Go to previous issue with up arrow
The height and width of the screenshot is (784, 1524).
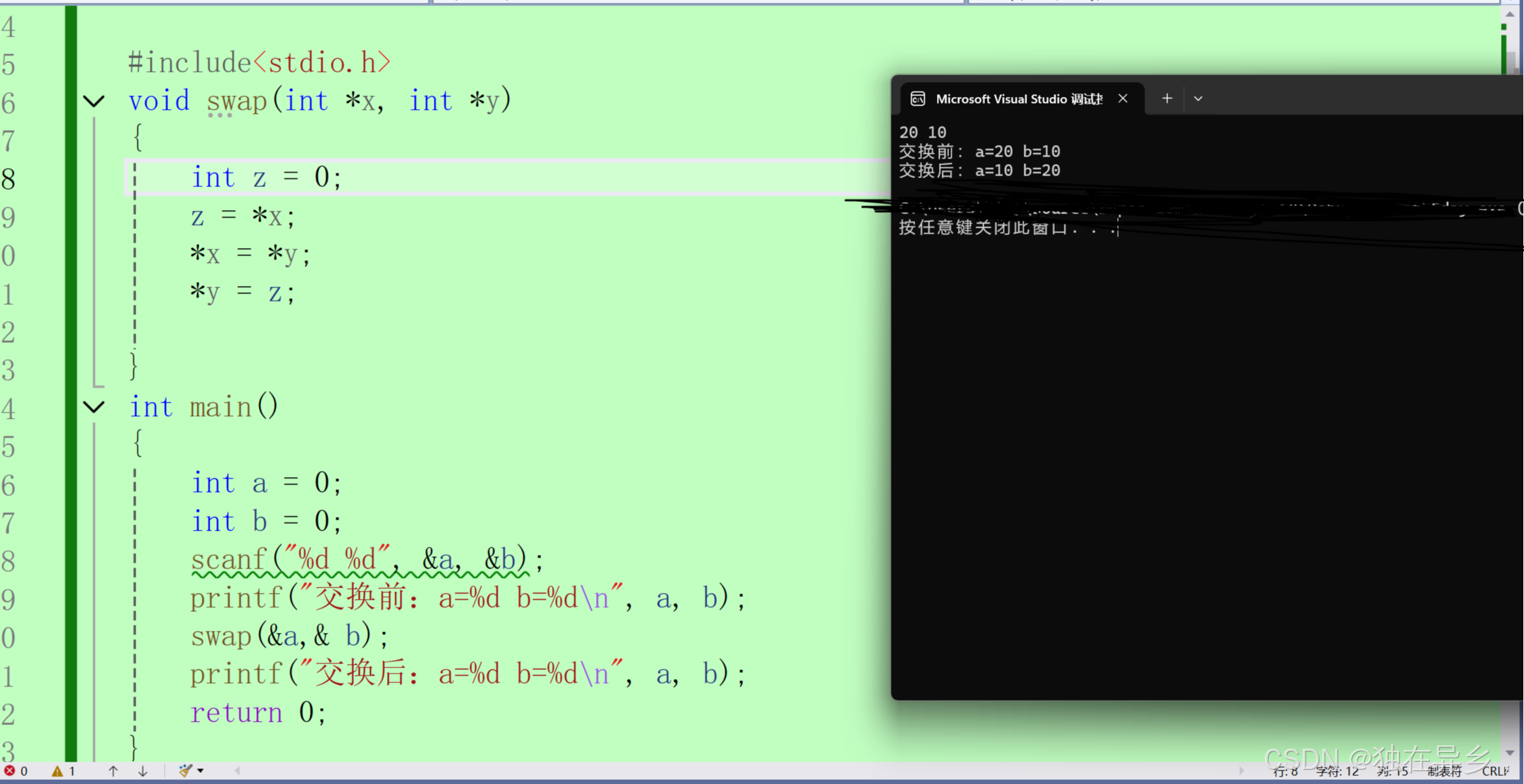tap(113, 771)
